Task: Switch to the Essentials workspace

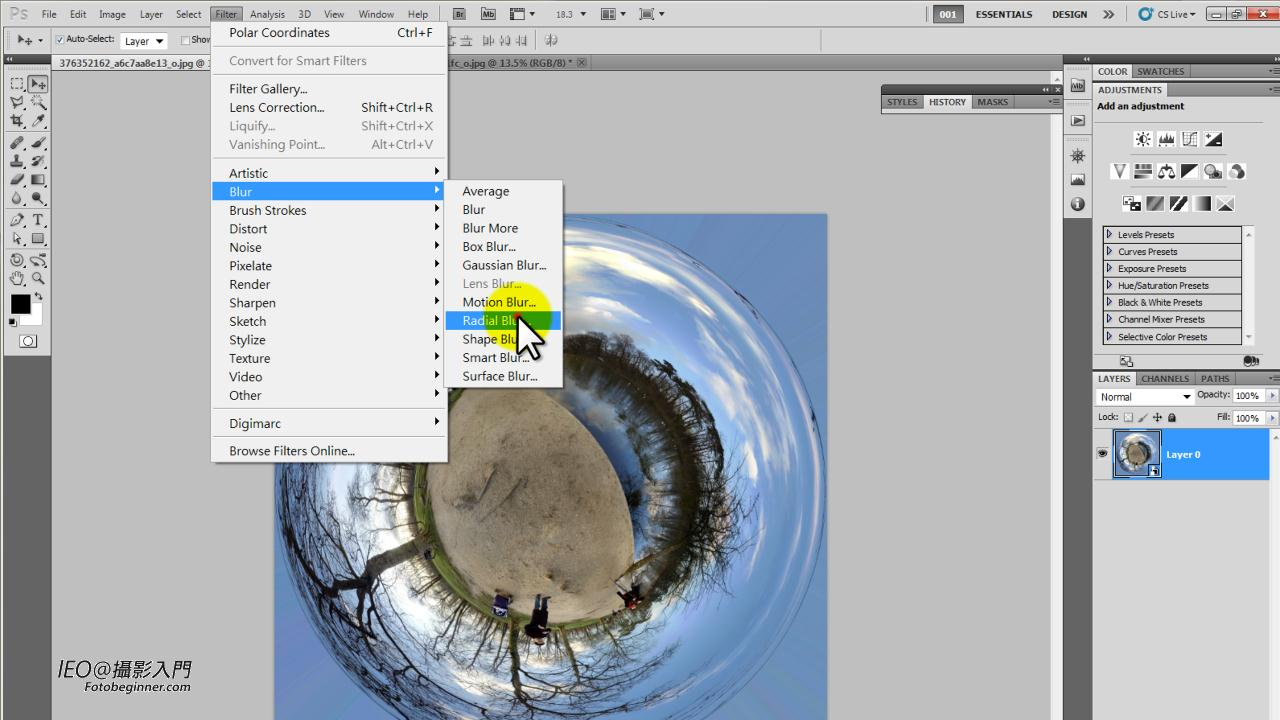Action: [x=1004, y=14]
